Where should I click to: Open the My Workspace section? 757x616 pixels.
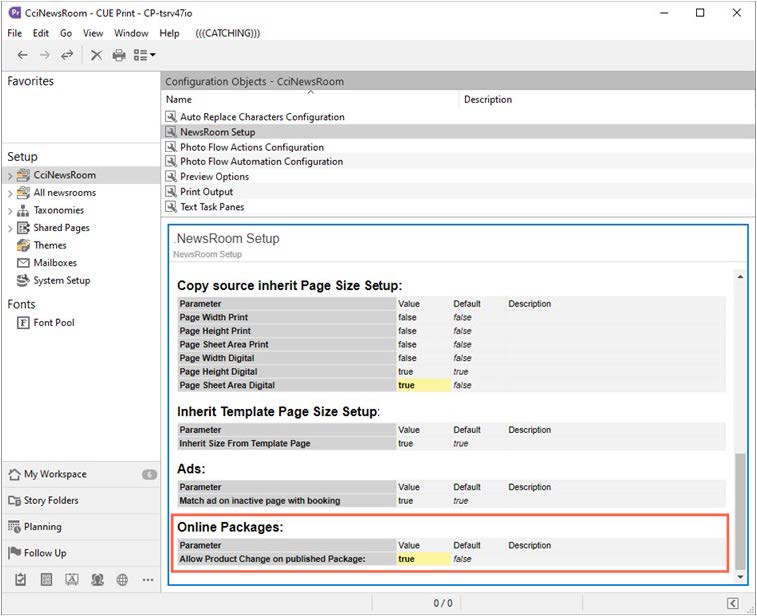point(55,474)
